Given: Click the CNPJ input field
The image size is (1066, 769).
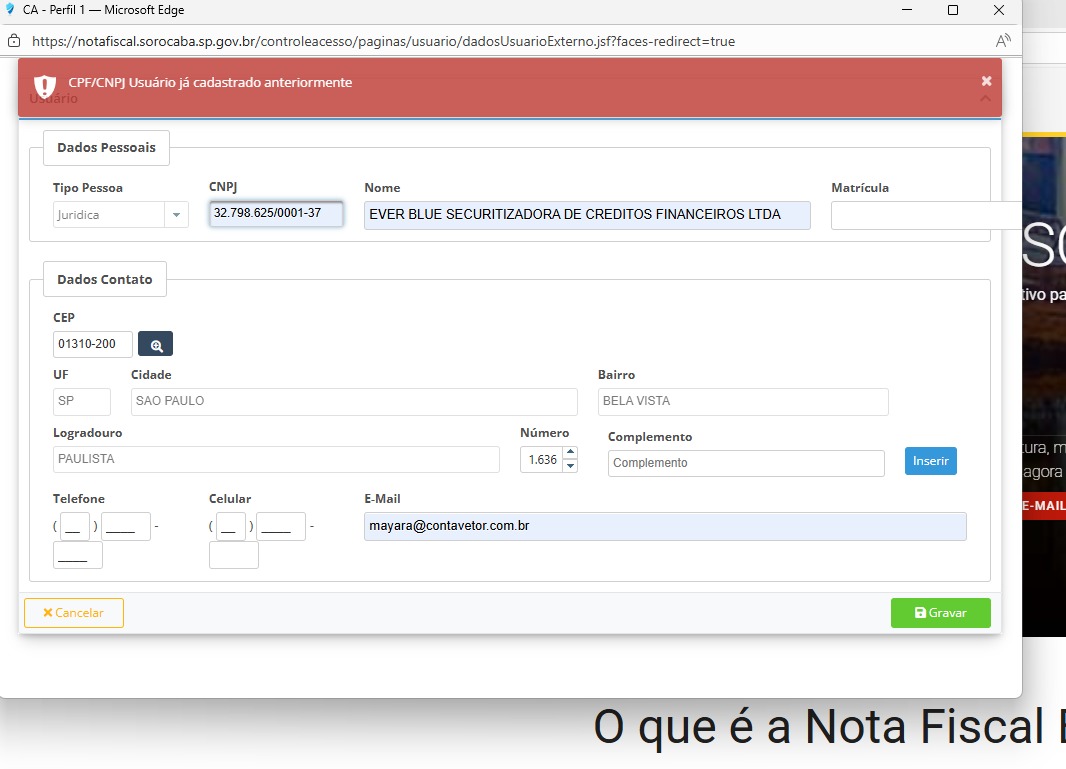Looking at the screenshot, I should (276, 213).
